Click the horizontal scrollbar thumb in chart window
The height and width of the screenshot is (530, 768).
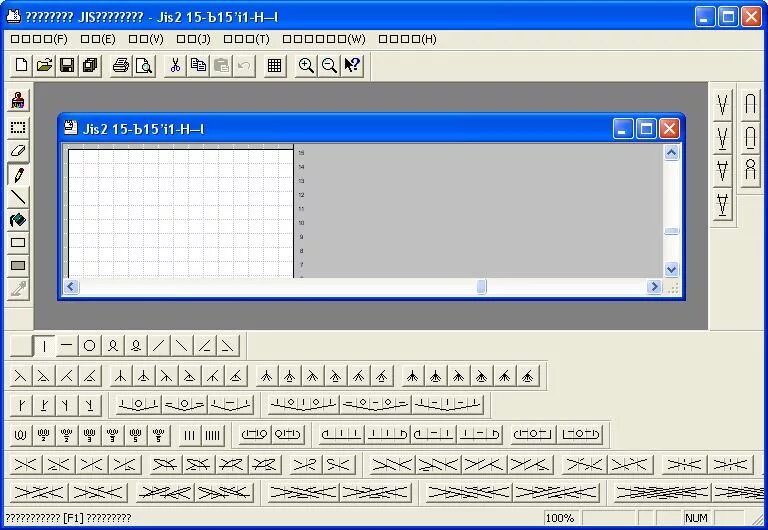coord(481,287)
